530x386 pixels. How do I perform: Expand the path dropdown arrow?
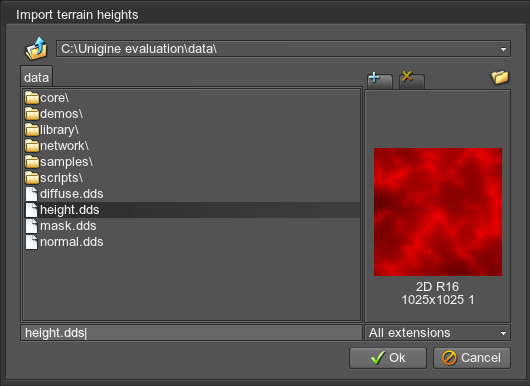tap(503, 49)
